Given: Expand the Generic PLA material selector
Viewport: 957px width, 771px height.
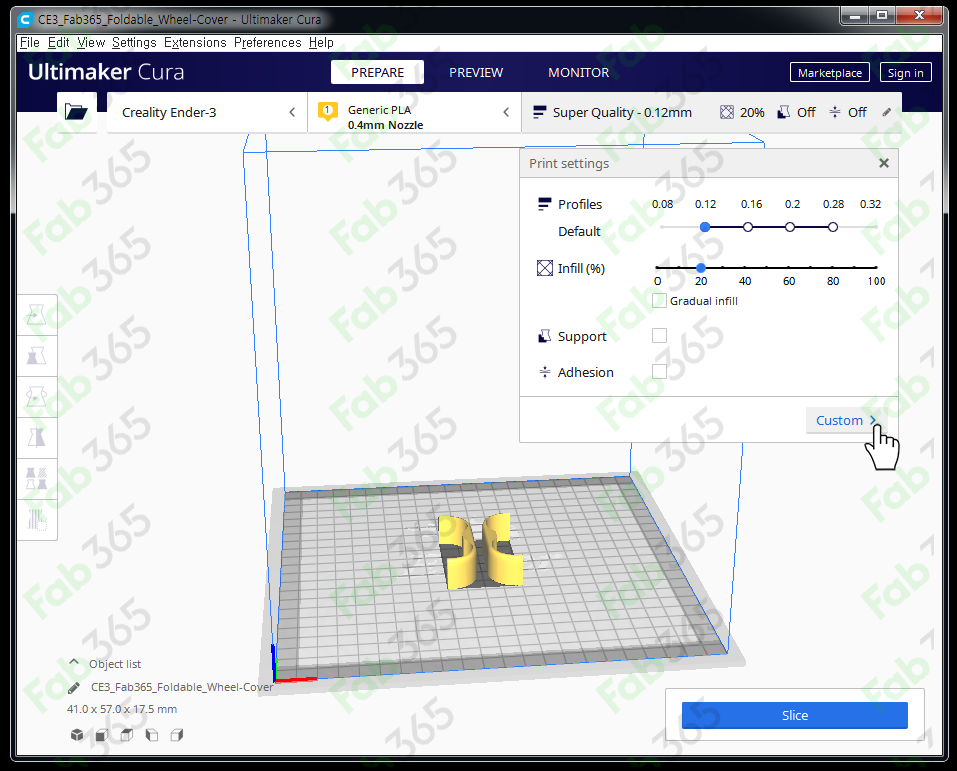Looking at the screenshot, I should click(x=414, y=112).
